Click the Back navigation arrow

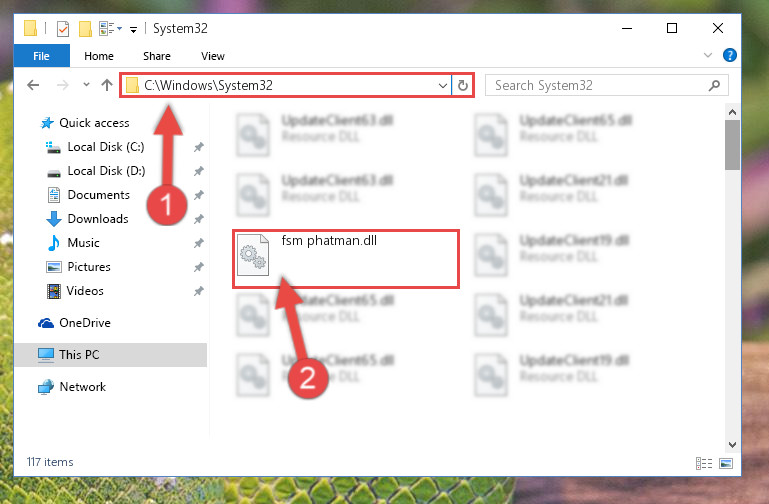(x=33, y=85)
